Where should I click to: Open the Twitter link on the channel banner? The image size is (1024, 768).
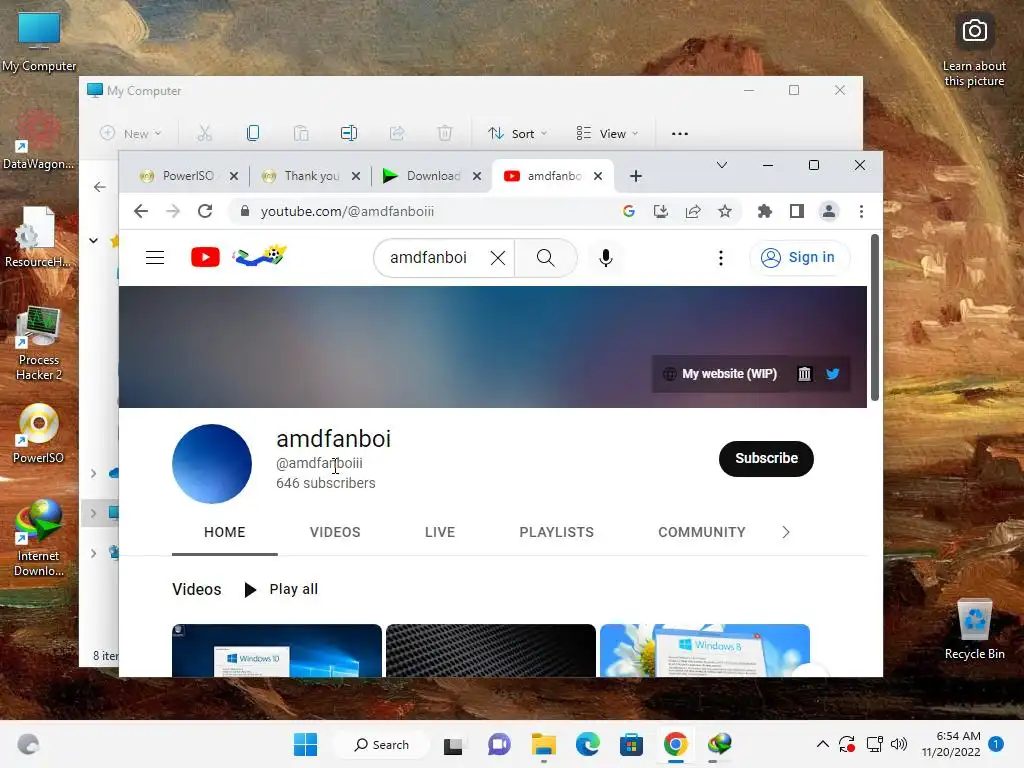point(833,374)
